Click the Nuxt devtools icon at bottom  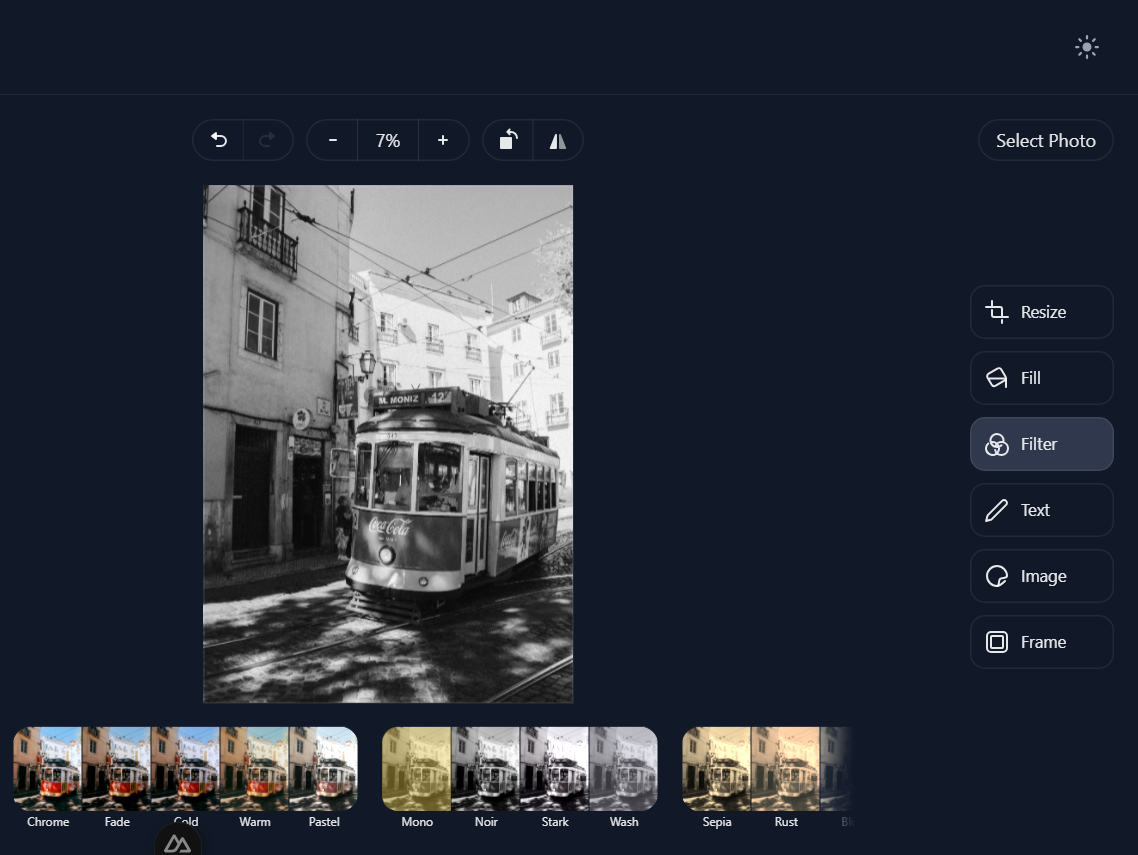tap(177, 843)
